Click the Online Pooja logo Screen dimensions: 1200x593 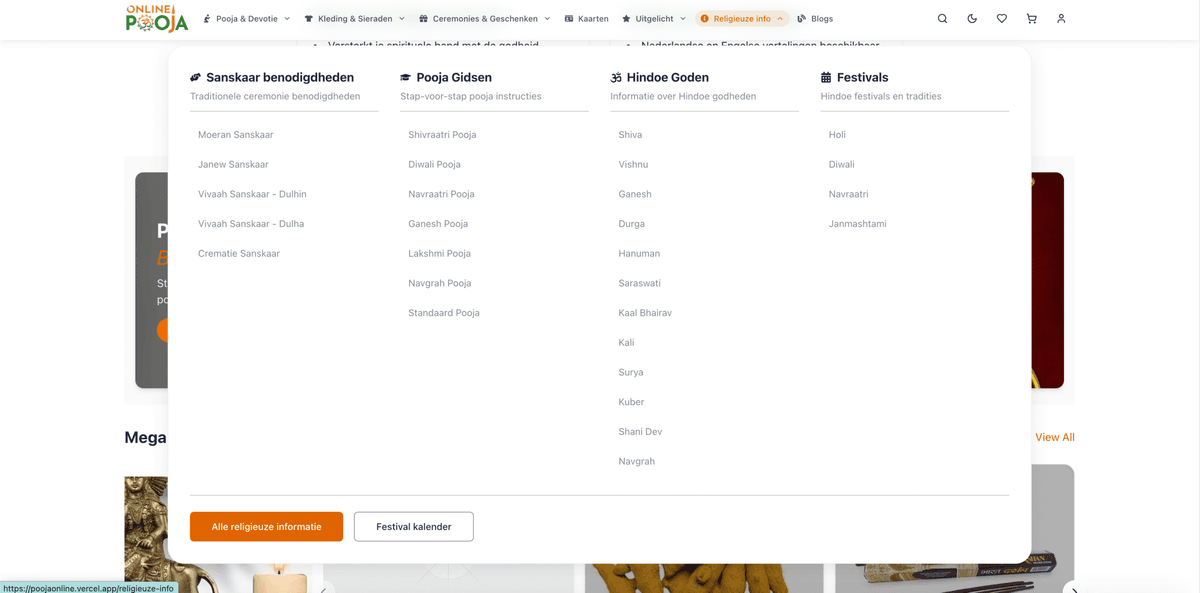click(157, 18)
